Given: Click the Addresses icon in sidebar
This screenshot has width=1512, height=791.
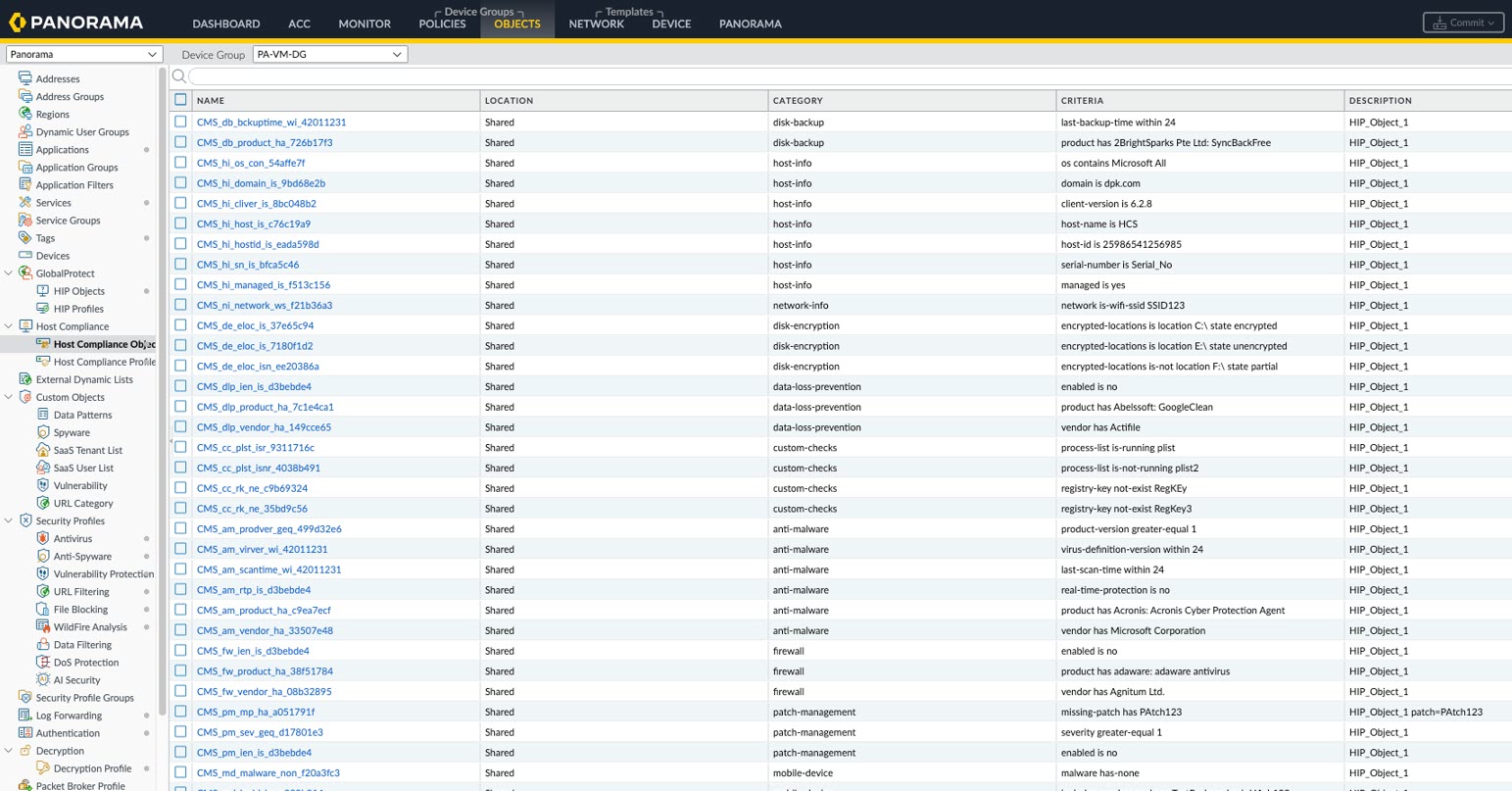Looking at the screenshot, I should coord(25,78).
